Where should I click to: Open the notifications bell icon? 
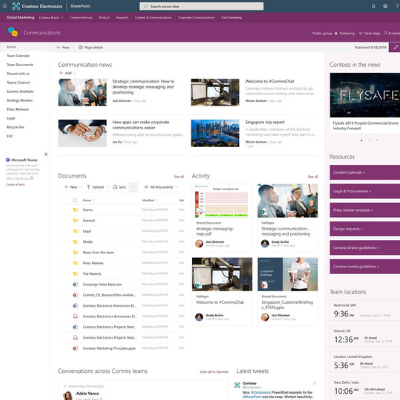tap(373, 6)
